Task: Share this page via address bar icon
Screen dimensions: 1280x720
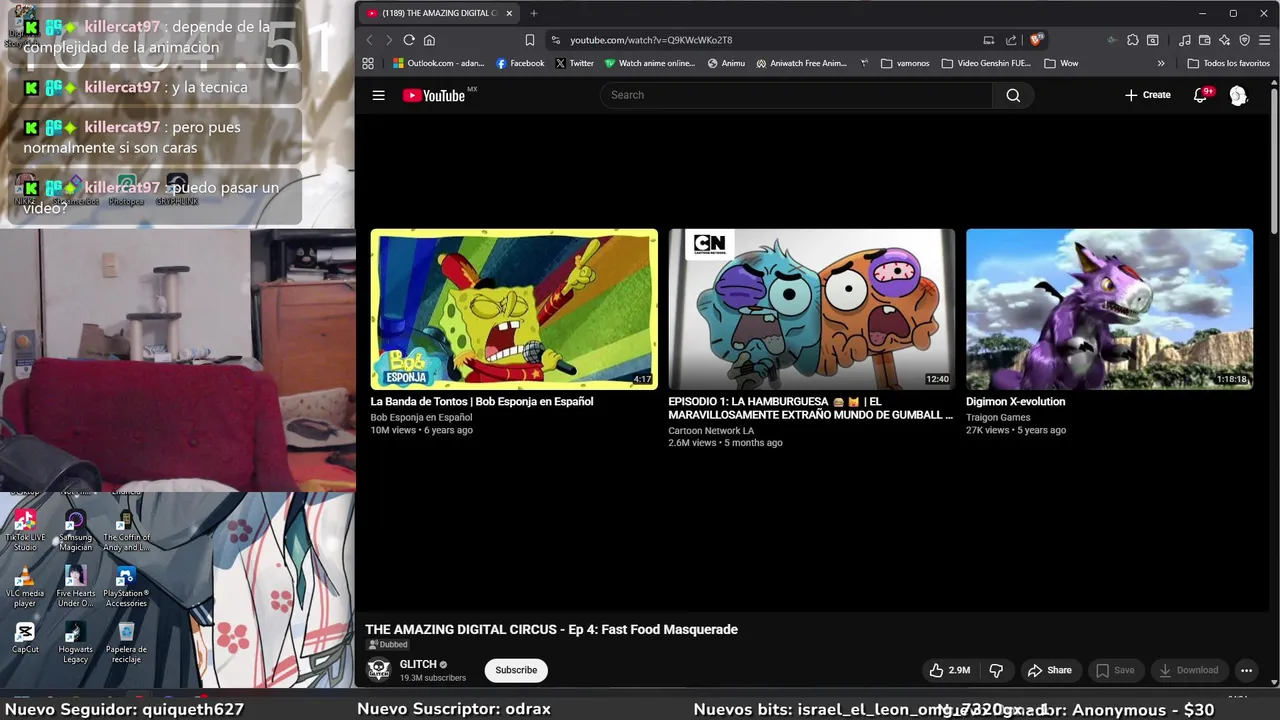Action: [1011, 40]
